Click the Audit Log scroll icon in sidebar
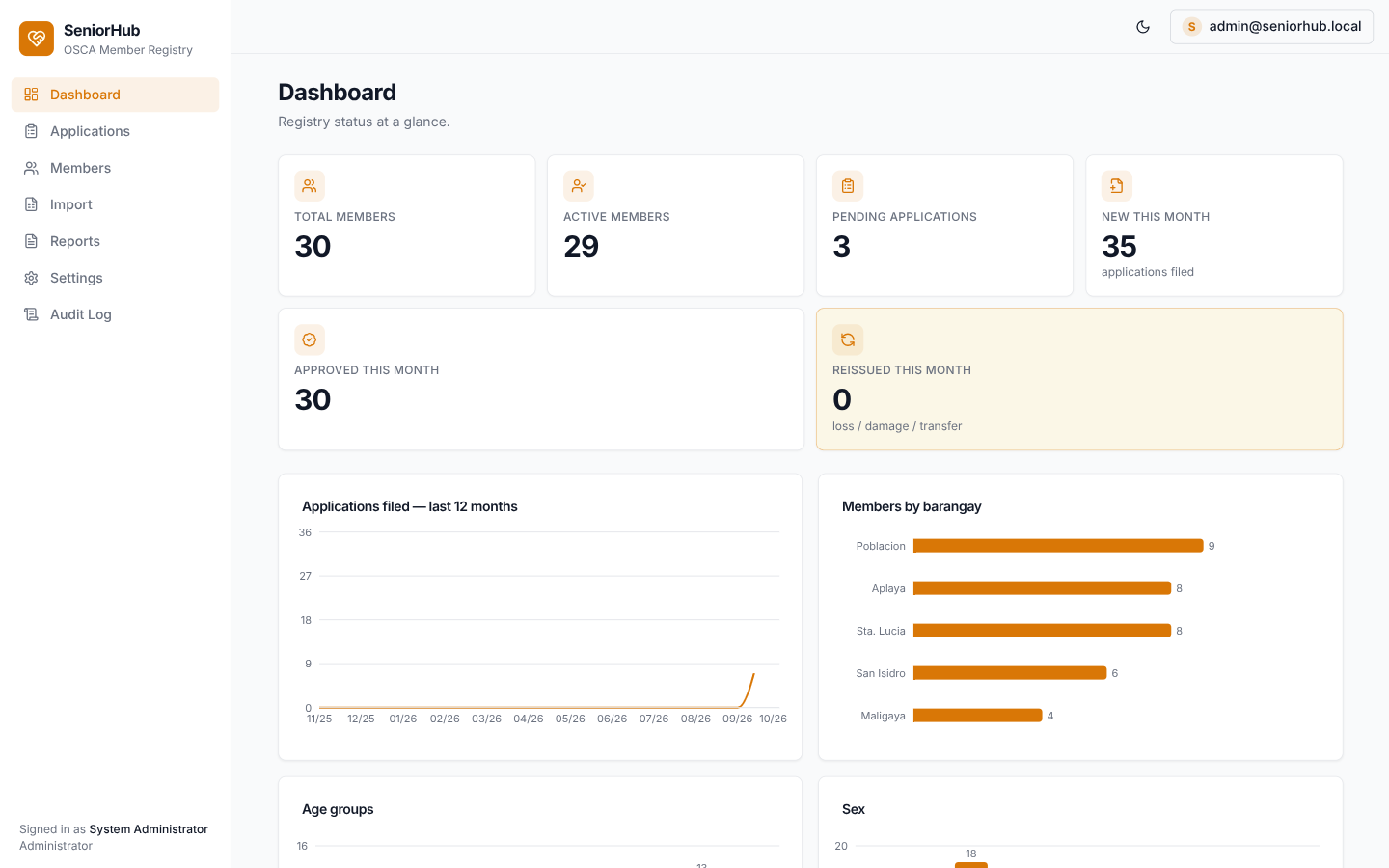The image size is (1389, 868). [x=31, y=314]
